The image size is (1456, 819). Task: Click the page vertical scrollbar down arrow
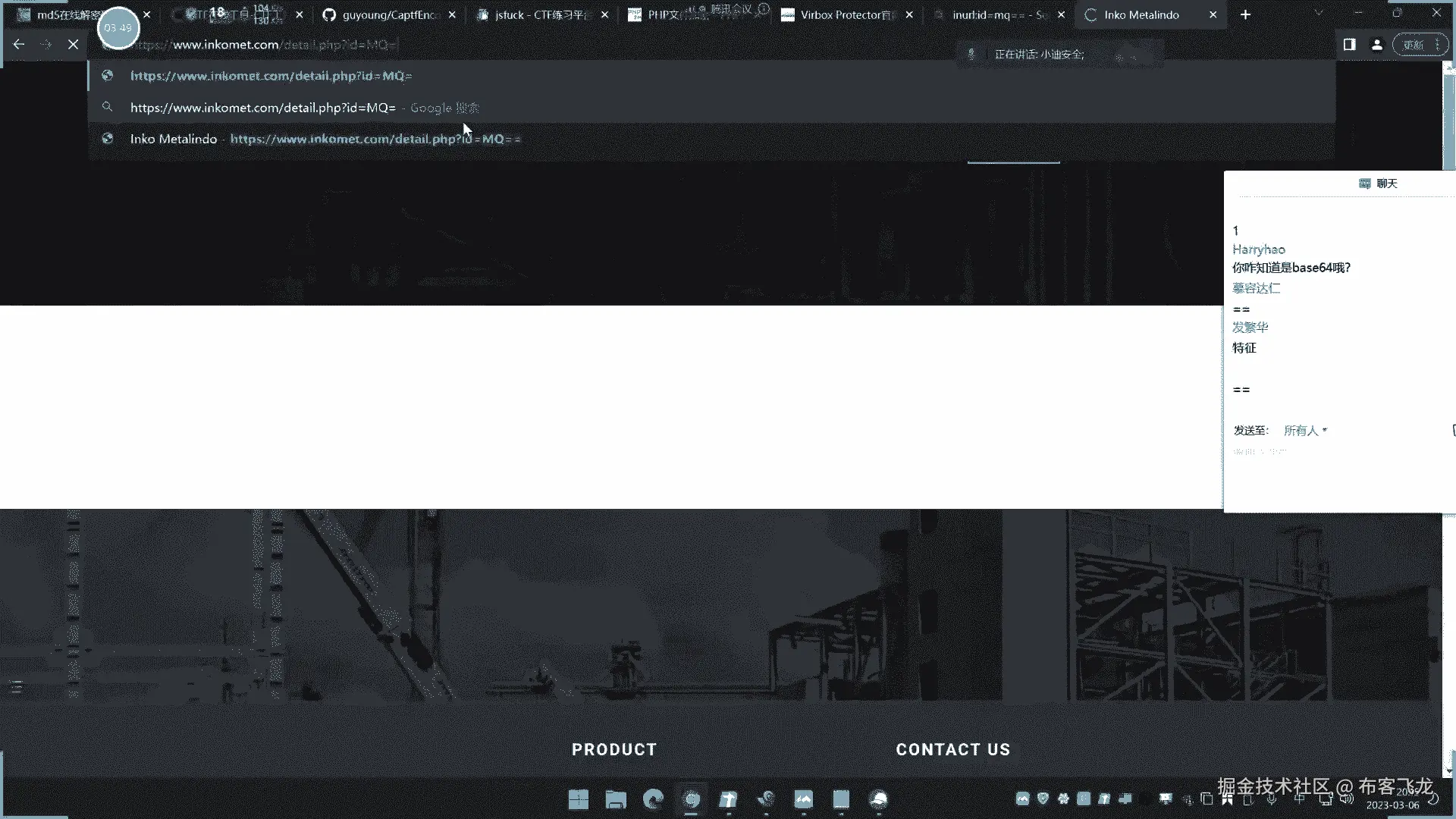point(1448,771)
